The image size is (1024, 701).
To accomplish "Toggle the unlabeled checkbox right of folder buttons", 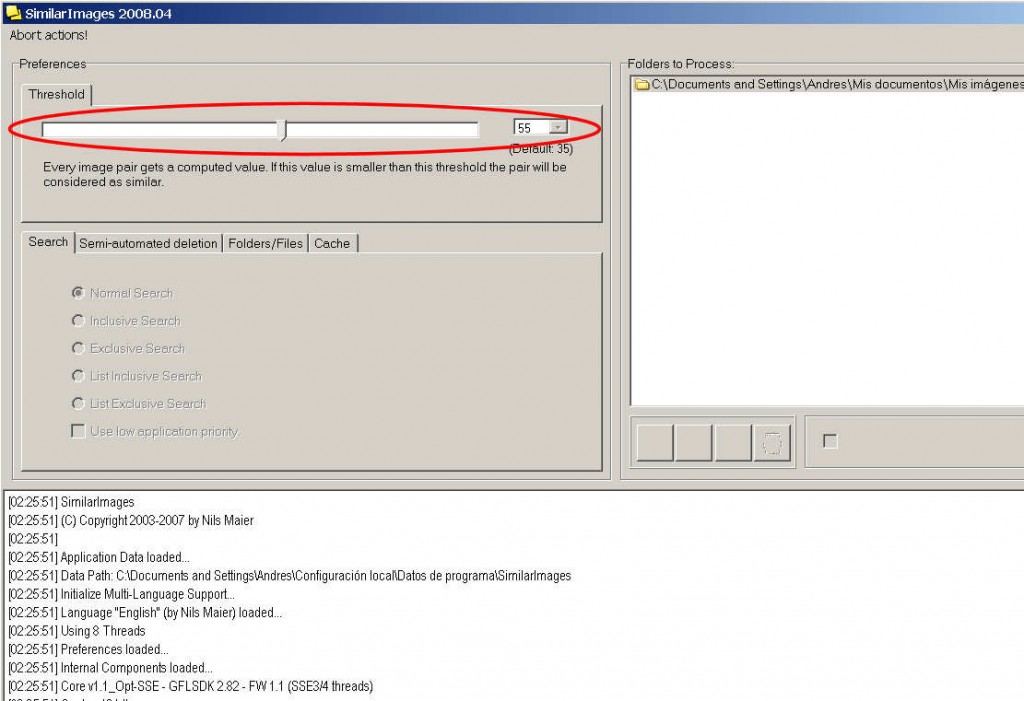I will pos(830,441).
